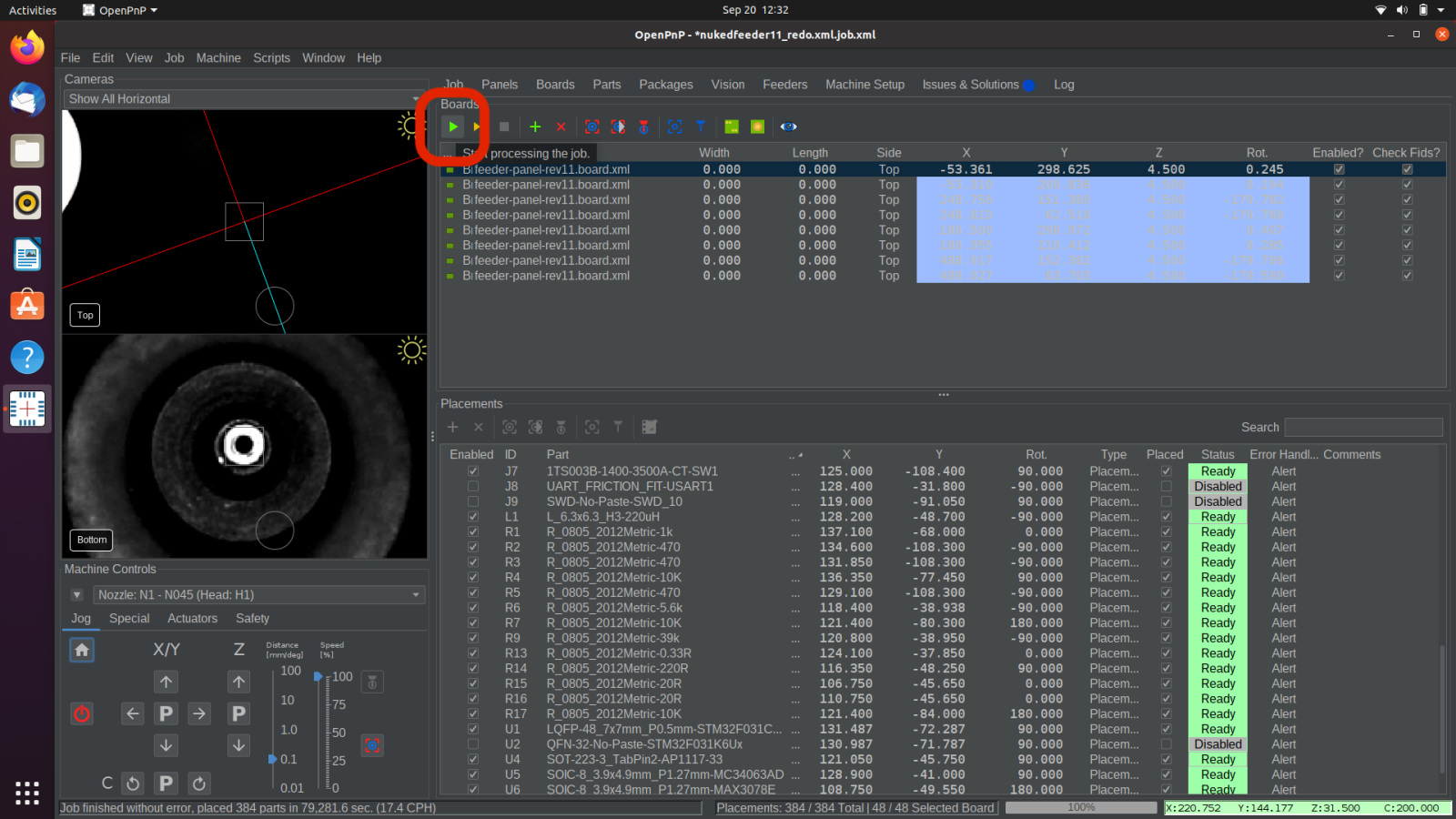The height and width of the screenshot is (819, 1456).
Task: Enable placement J8 checkbox
Action: [472, 486]
